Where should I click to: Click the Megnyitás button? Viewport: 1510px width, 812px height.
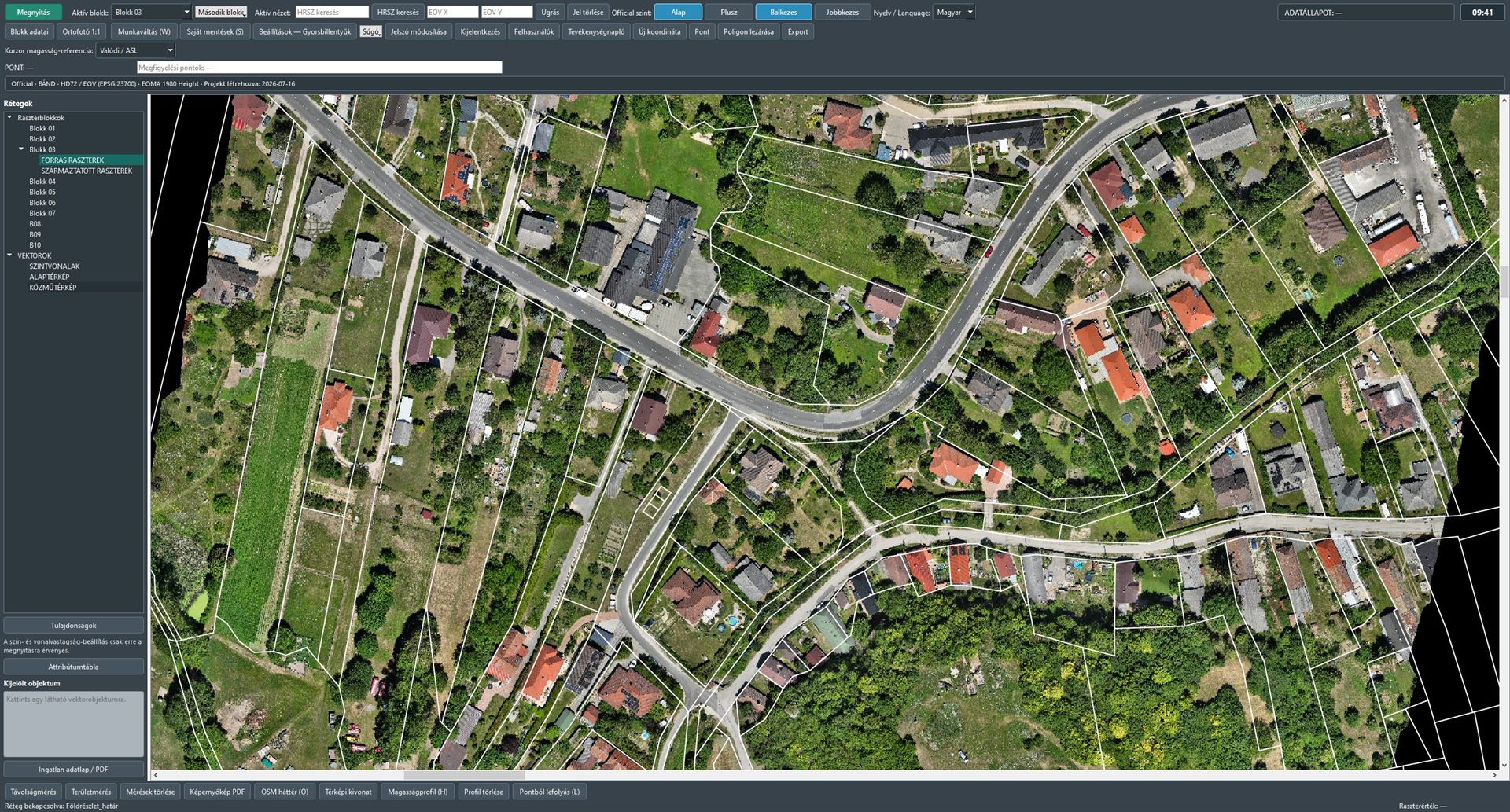[x=33, y=13]
